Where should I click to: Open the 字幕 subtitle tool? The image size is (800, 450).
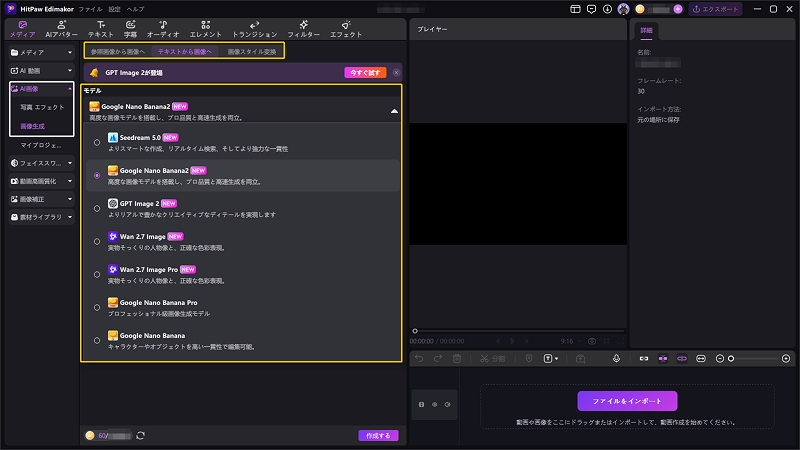click(x=131, y=29)
